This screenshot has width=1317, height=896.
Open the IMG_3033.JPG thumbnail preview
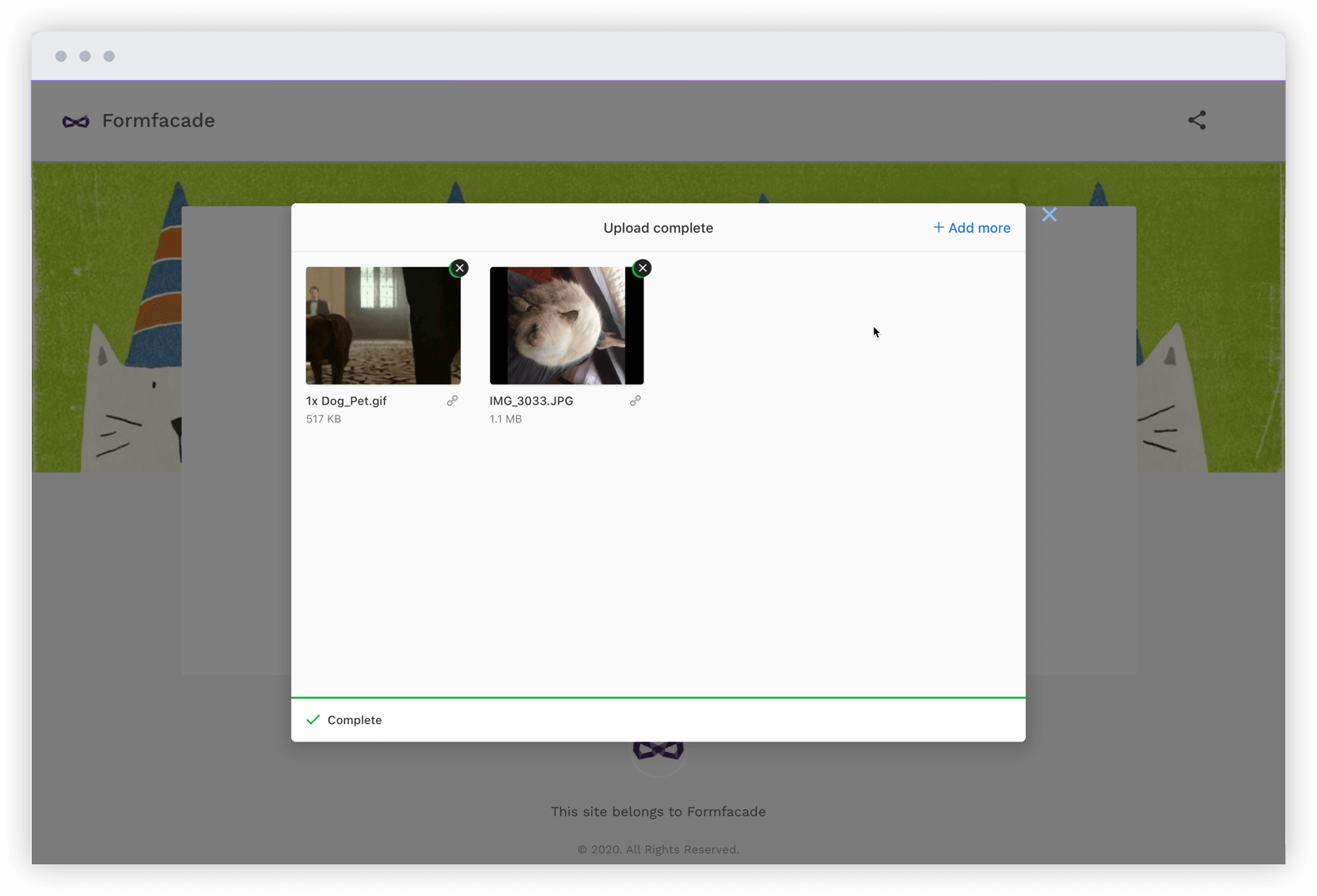click(x=567, y=325)
